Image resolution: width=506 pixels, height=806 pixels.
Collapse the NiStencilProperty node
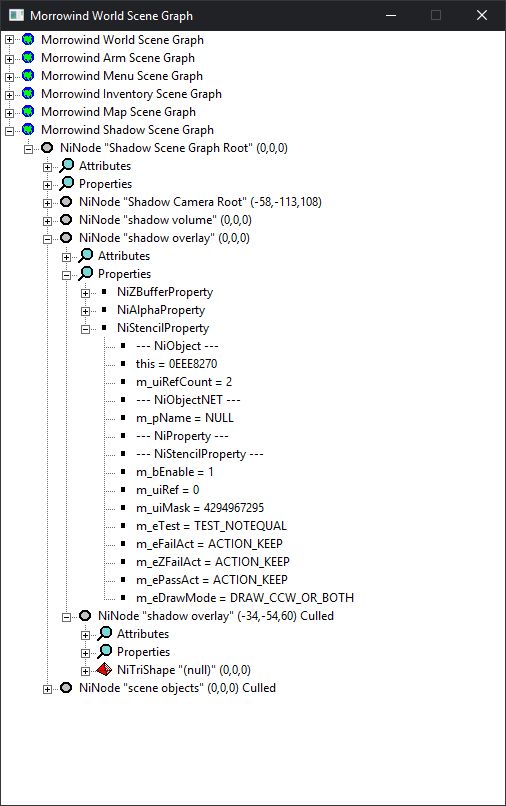click(x=85, y=329)
